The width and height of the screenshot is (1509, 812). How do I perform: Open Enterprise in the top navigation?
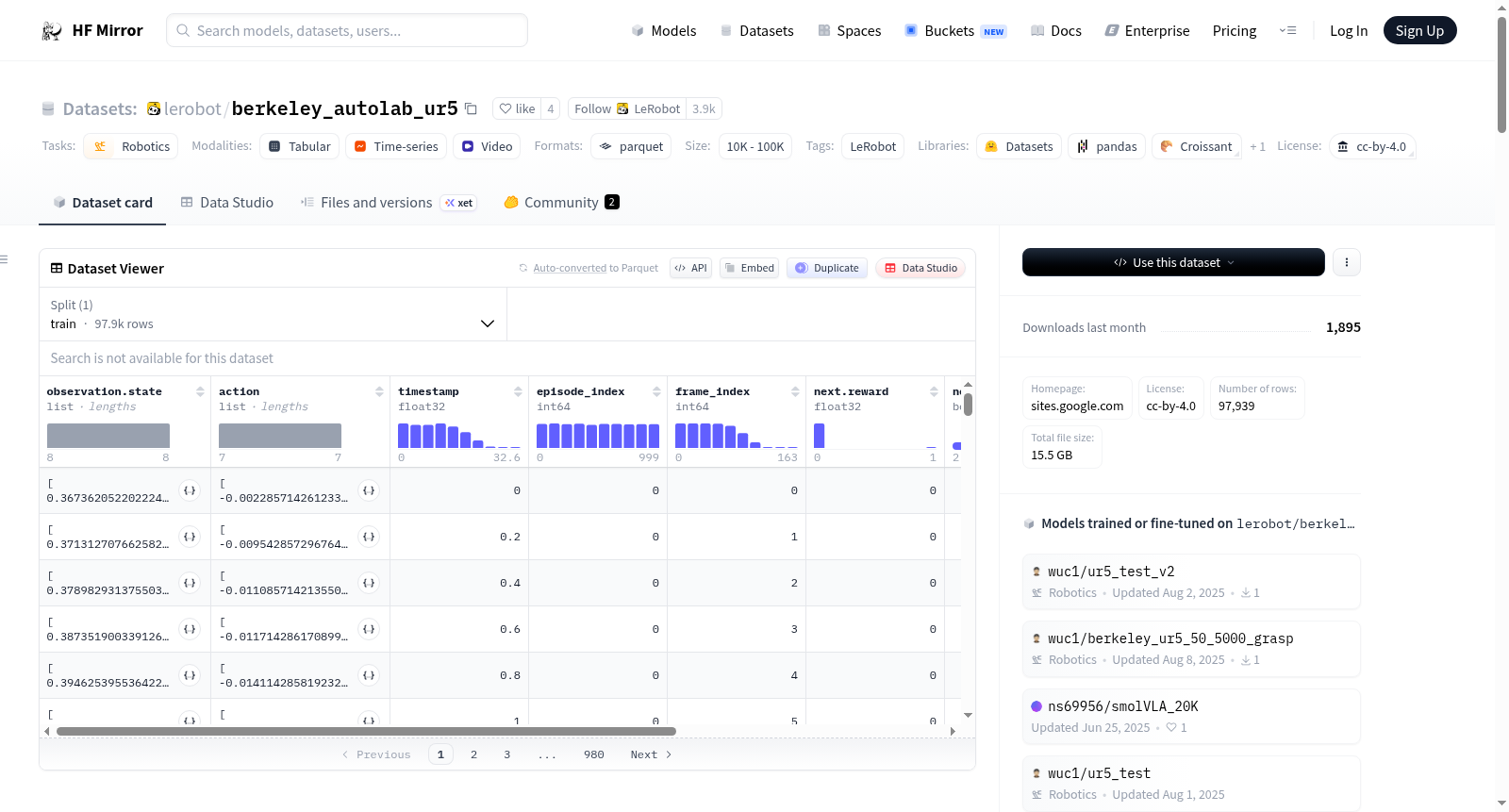(x=1148, y=31)
